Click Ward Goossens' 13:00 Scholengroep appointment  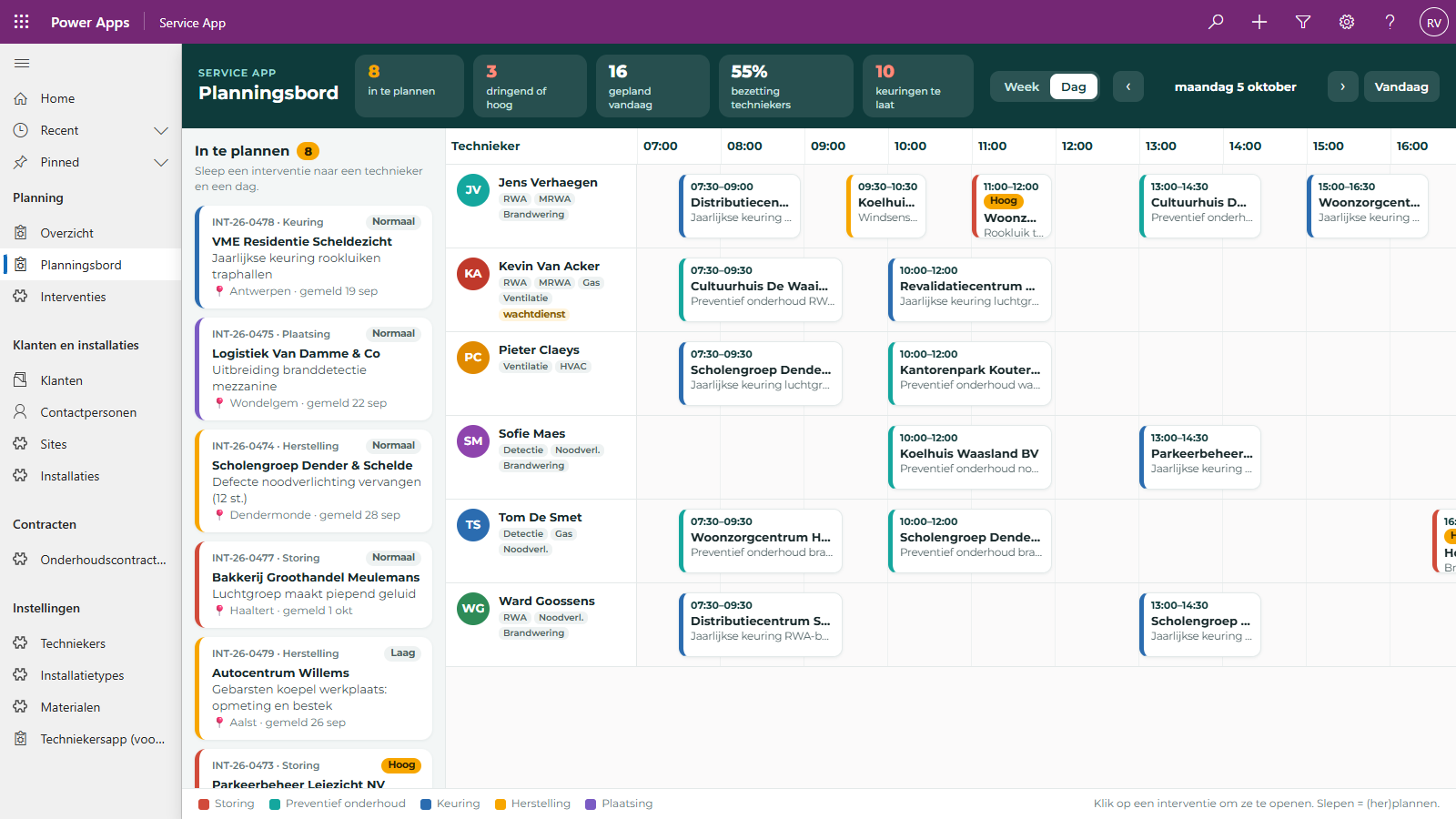tap(1200, 625)
